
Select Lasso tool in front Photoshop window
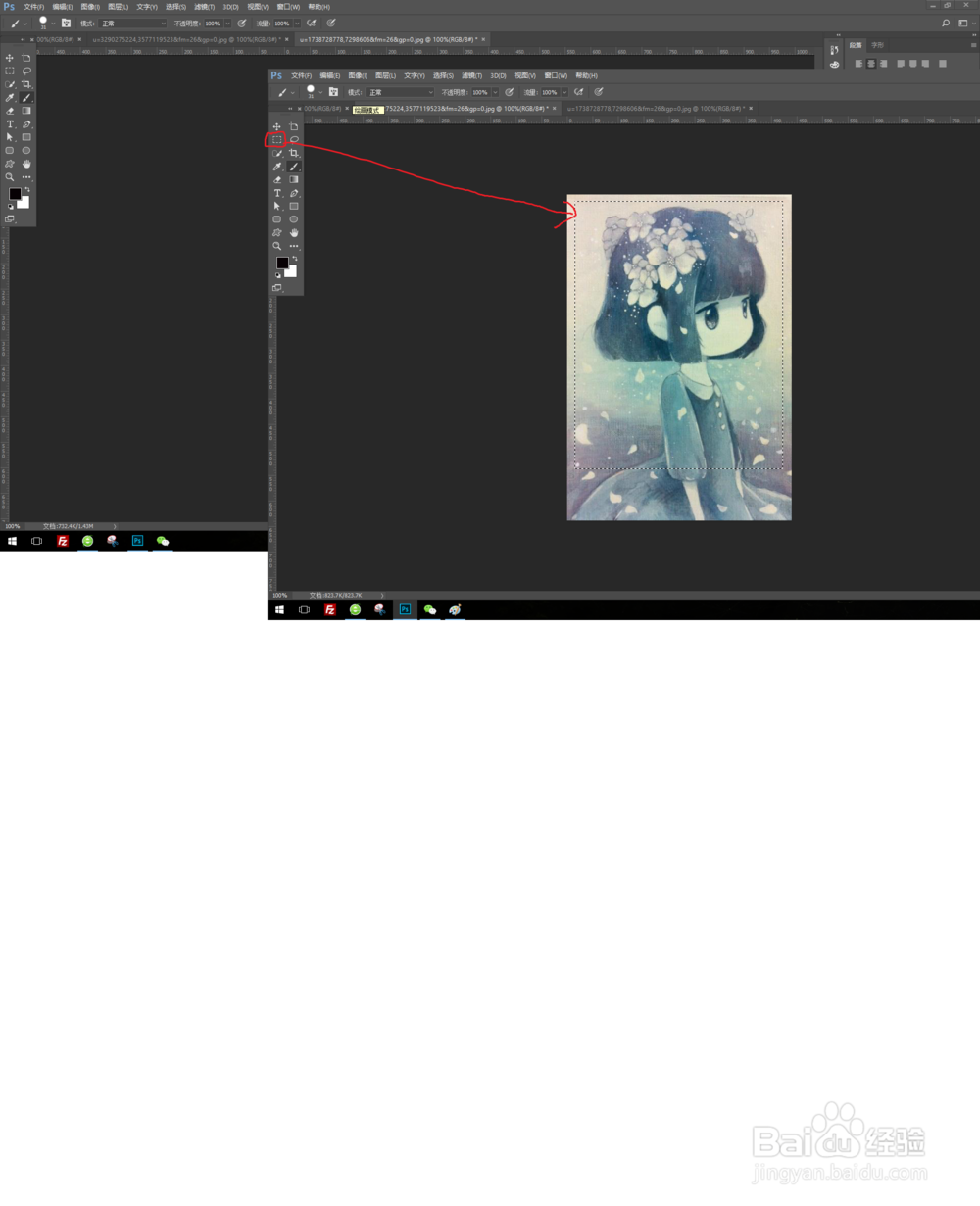coord(294,140)
